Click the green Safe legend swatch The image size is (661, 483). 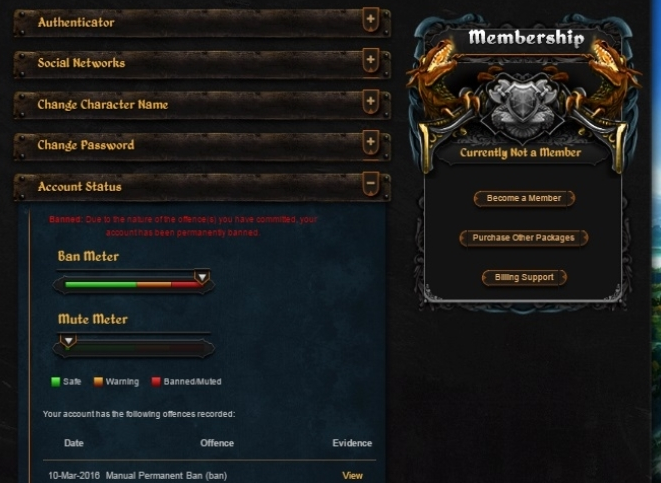point(56,382)
